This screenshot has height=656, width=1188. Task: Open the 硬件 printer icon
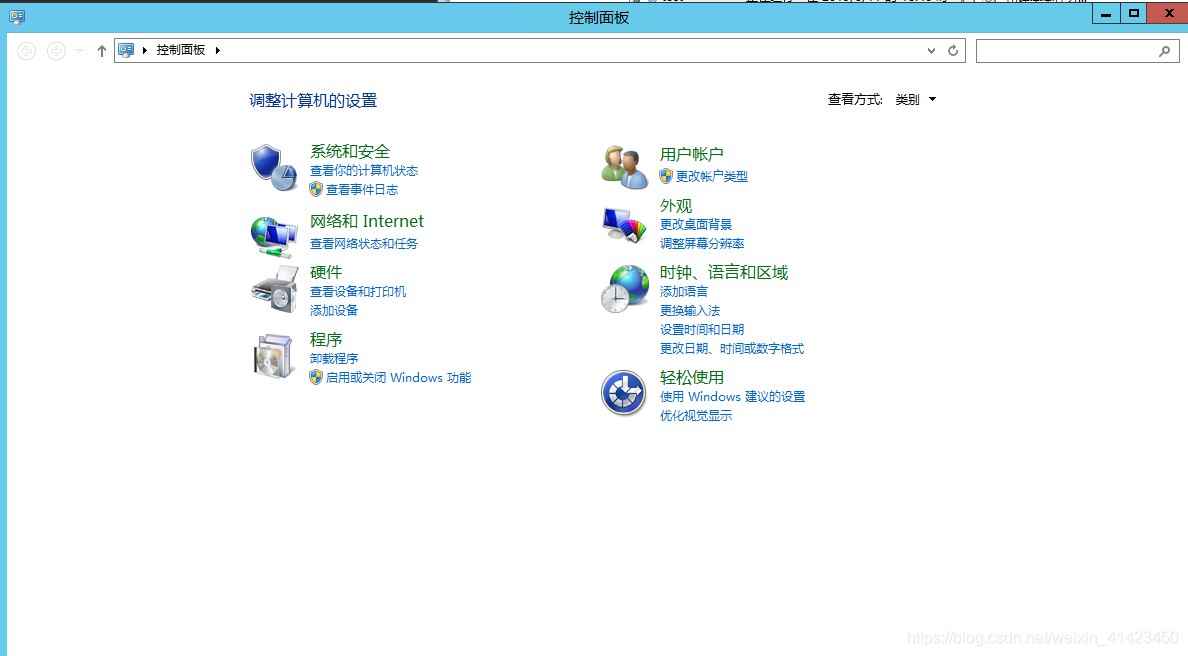pos(274,289)
